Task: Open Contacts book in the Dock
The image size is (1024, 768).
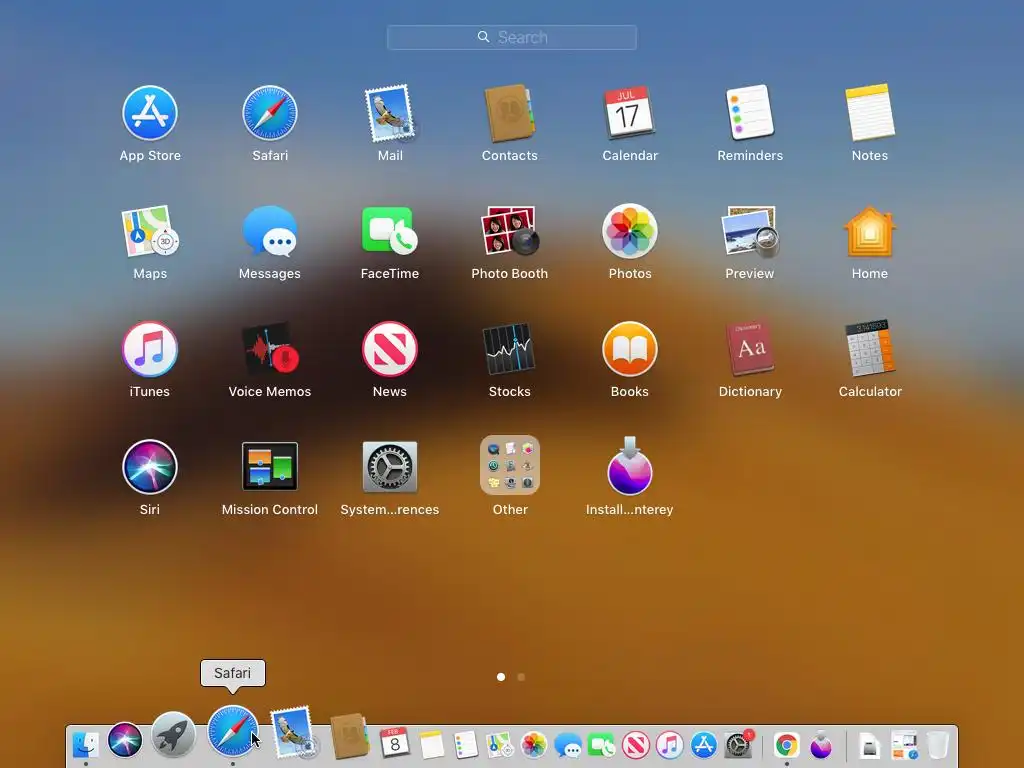Action: [x=349, y=736]
